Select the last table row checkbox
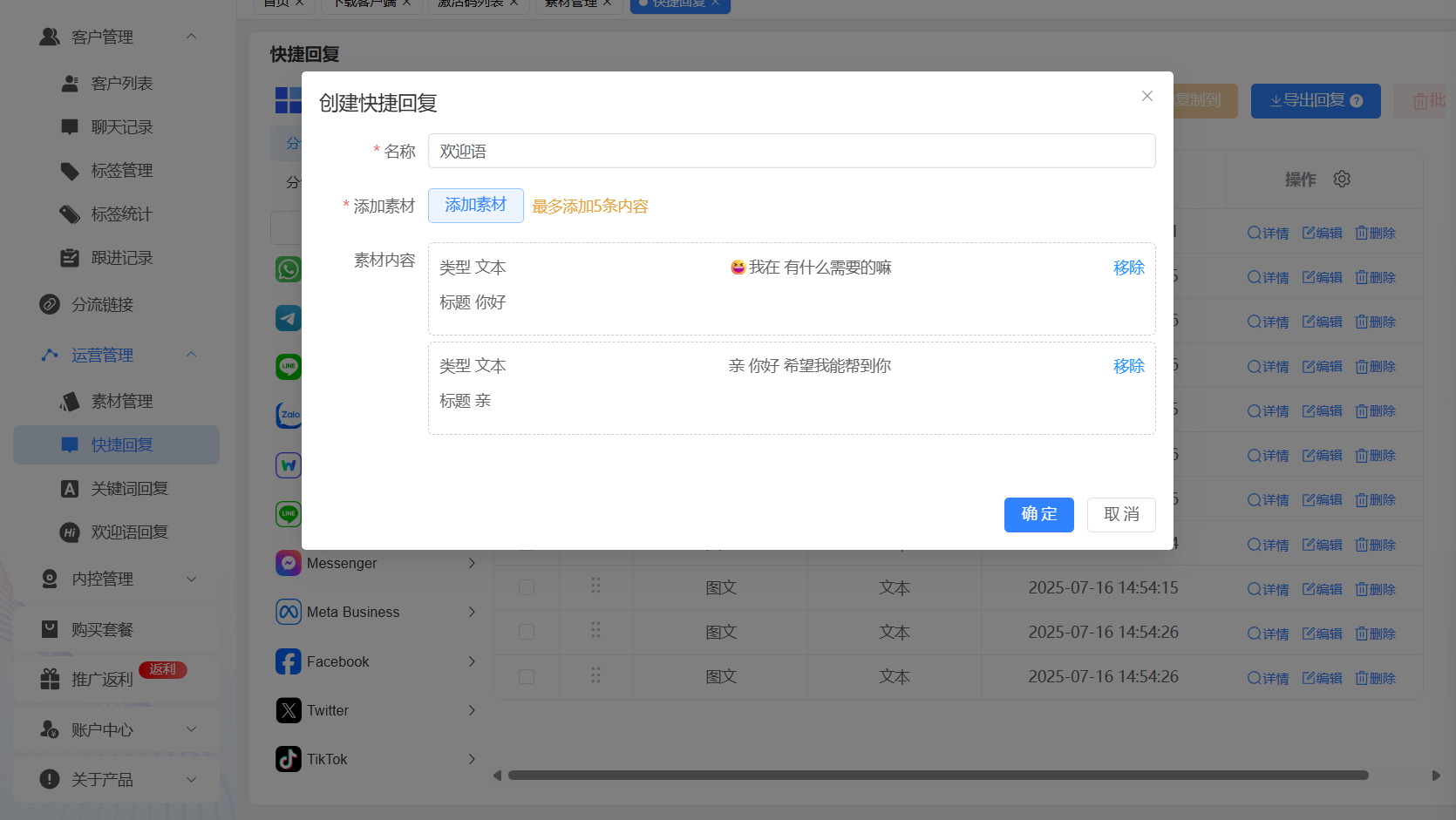The height and width of the screenshot is (820, 1456). 527,676
